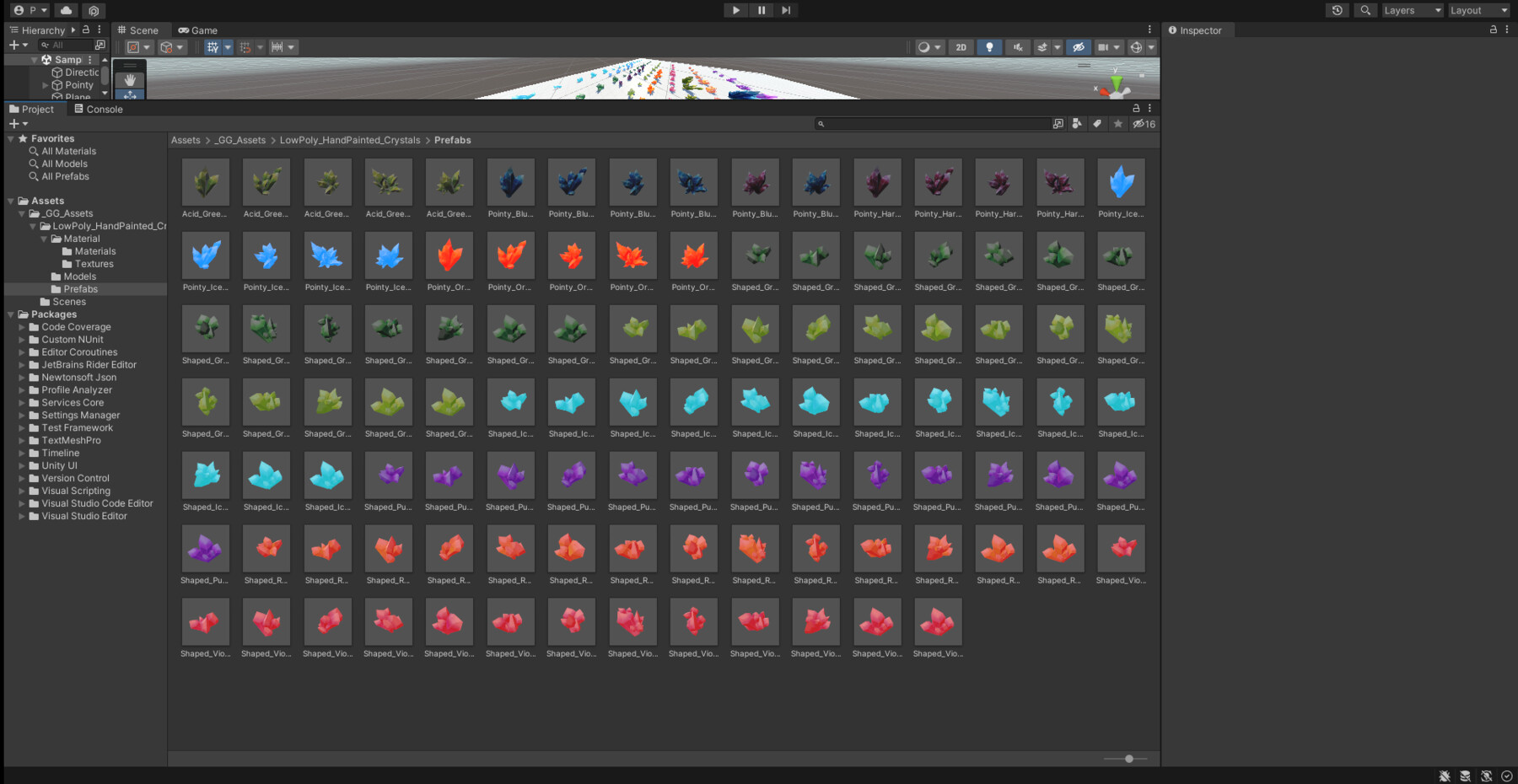
Task: Toggle favorites star filter in Project search
Action: (x=1118, y=123)
